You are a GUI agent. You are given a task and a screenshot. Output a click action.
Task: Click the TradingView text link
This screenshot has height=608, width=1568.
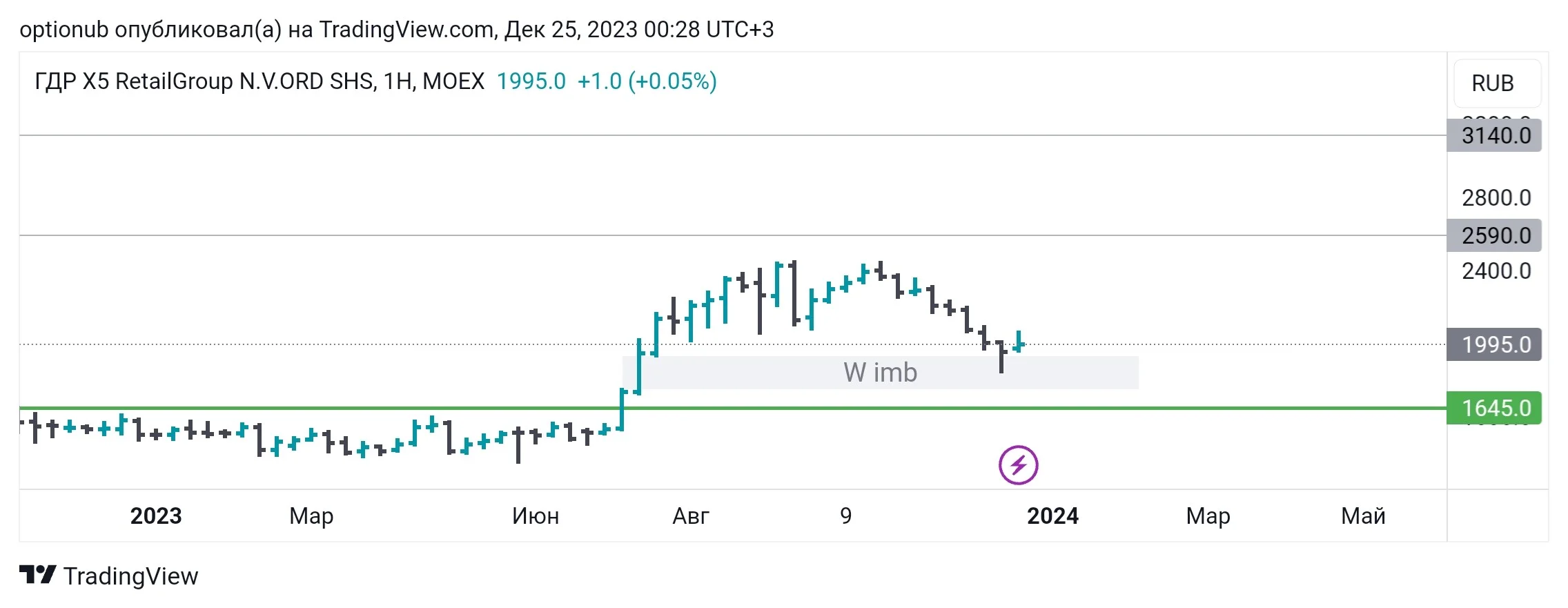coord(130,576)
